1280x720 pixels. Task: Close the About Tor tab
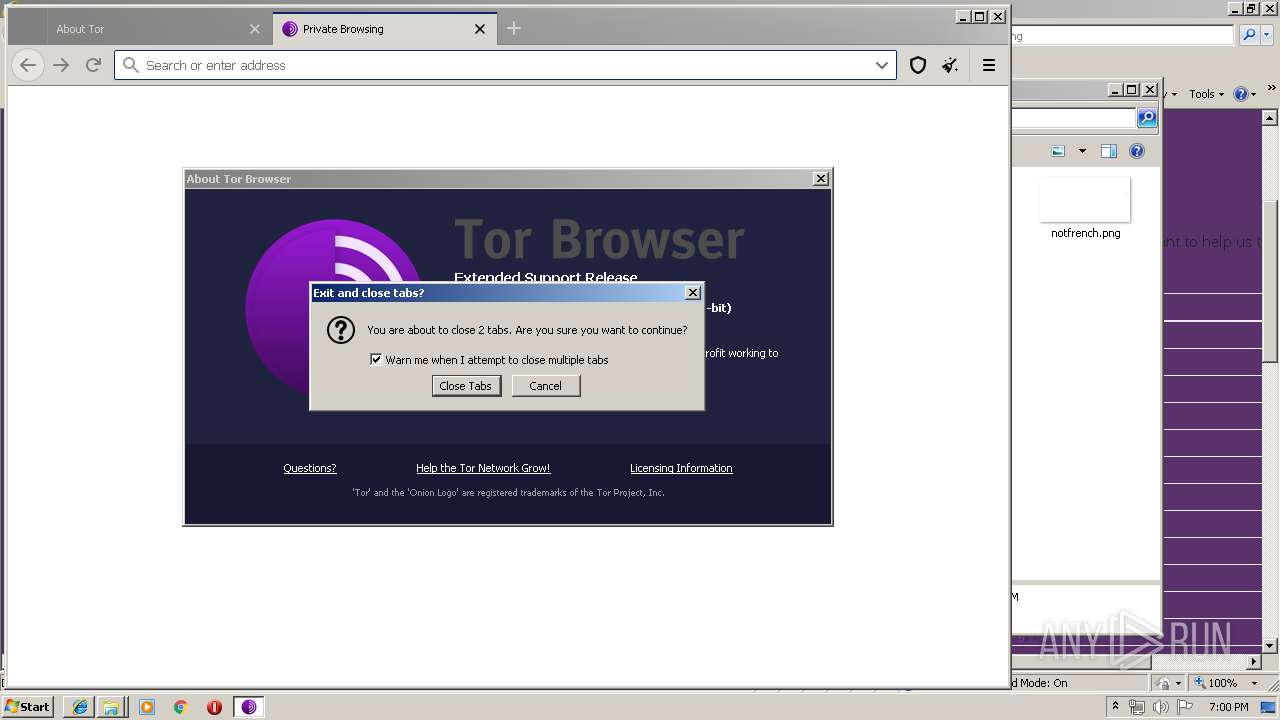pos(254,29)
